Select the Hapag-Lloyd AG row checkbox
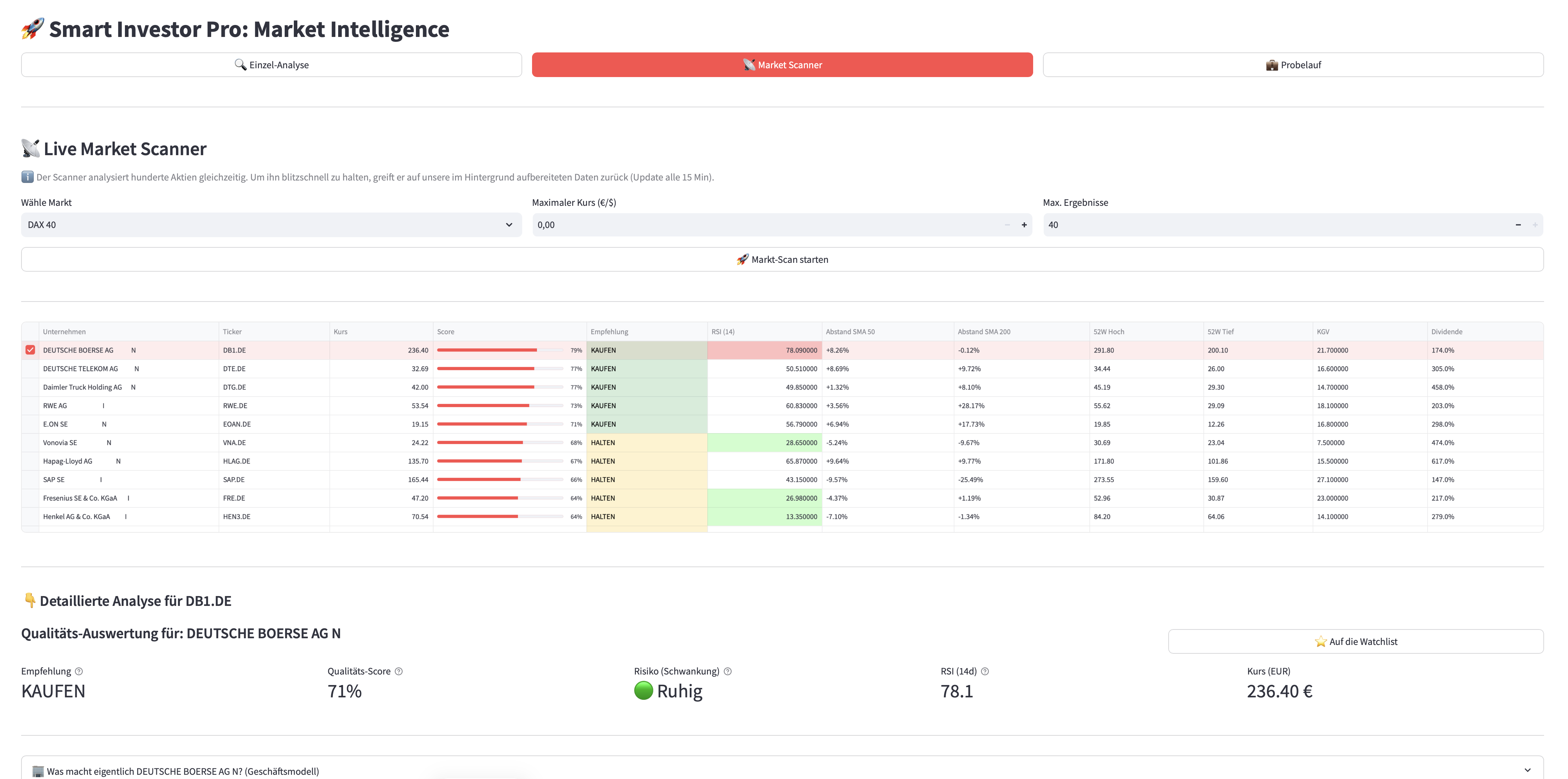Screen dimensions: 1568x779 point(30,461)
